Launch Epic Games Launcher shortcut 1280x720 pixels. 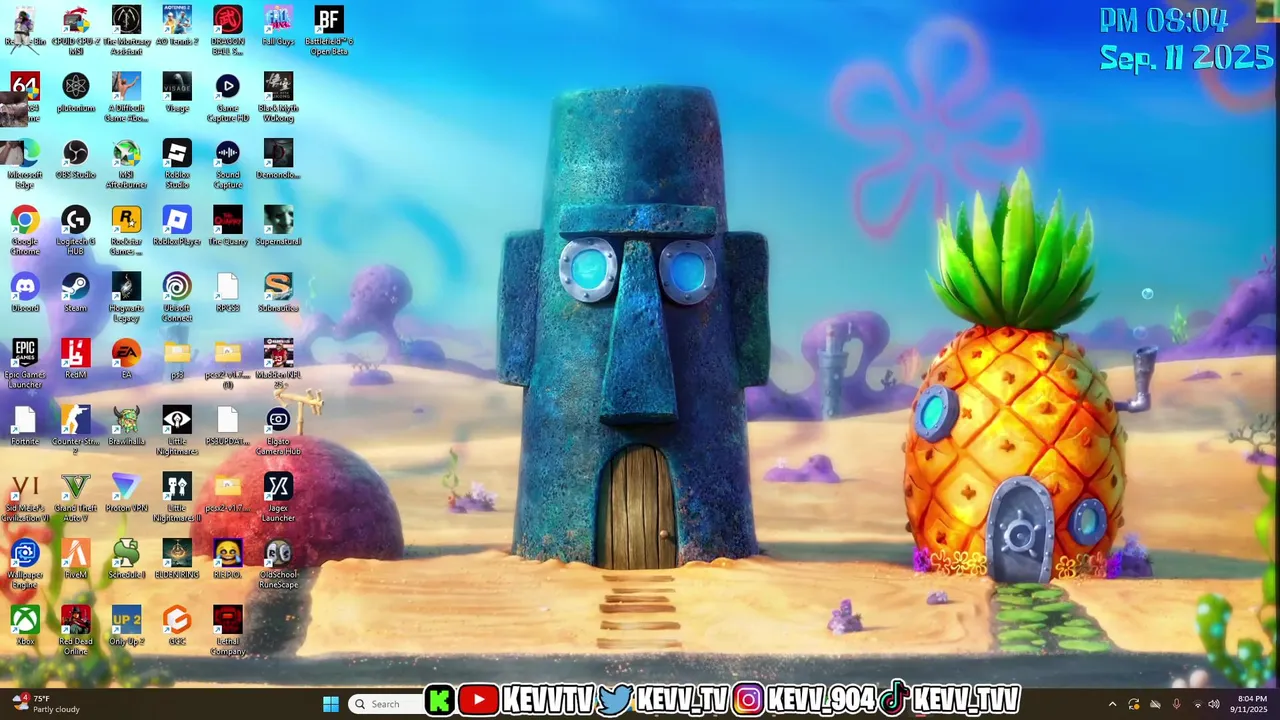pyautogui.click(x=25, y=364)
